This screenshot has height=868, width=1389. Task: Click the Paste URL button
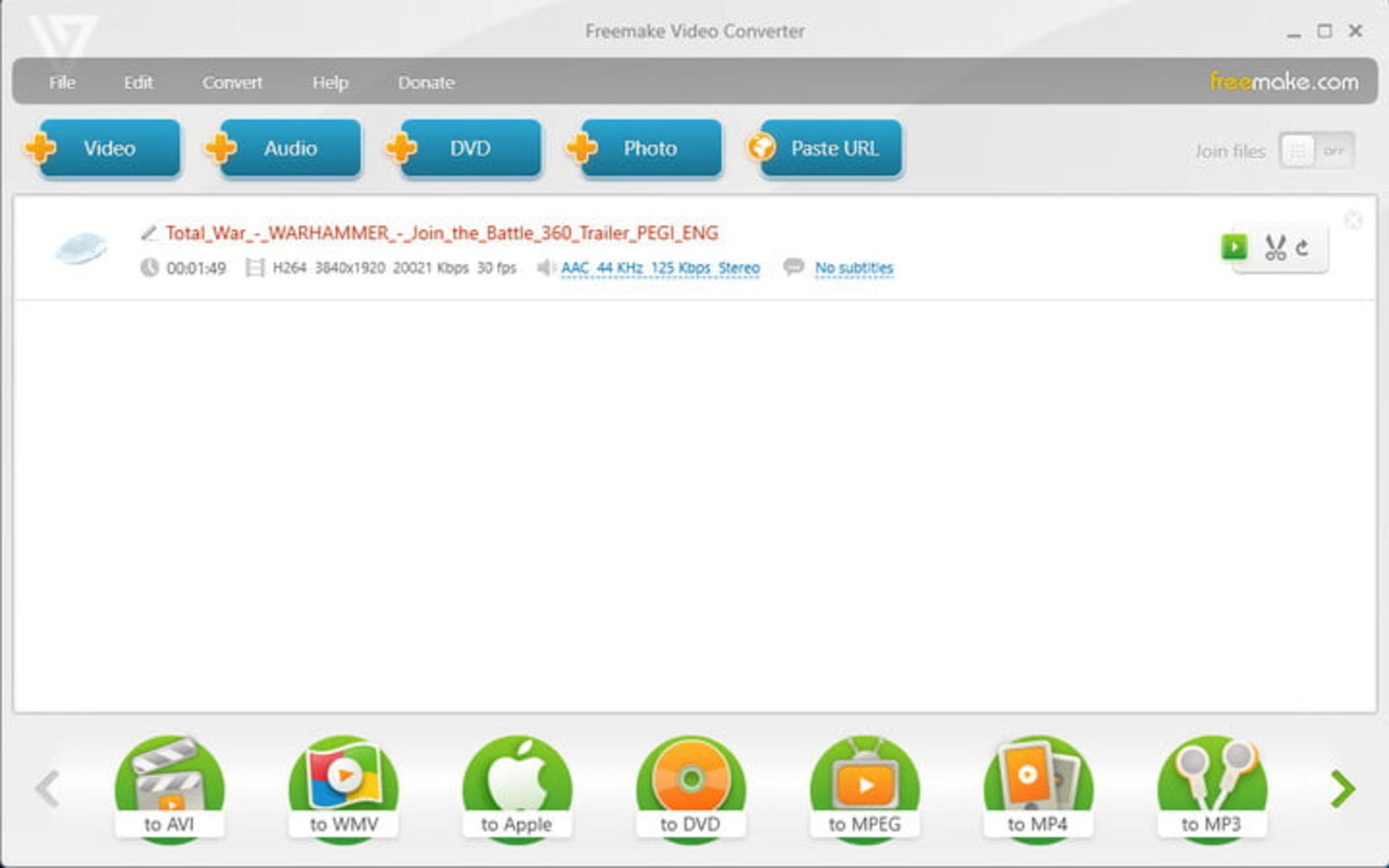pos(825,148)
